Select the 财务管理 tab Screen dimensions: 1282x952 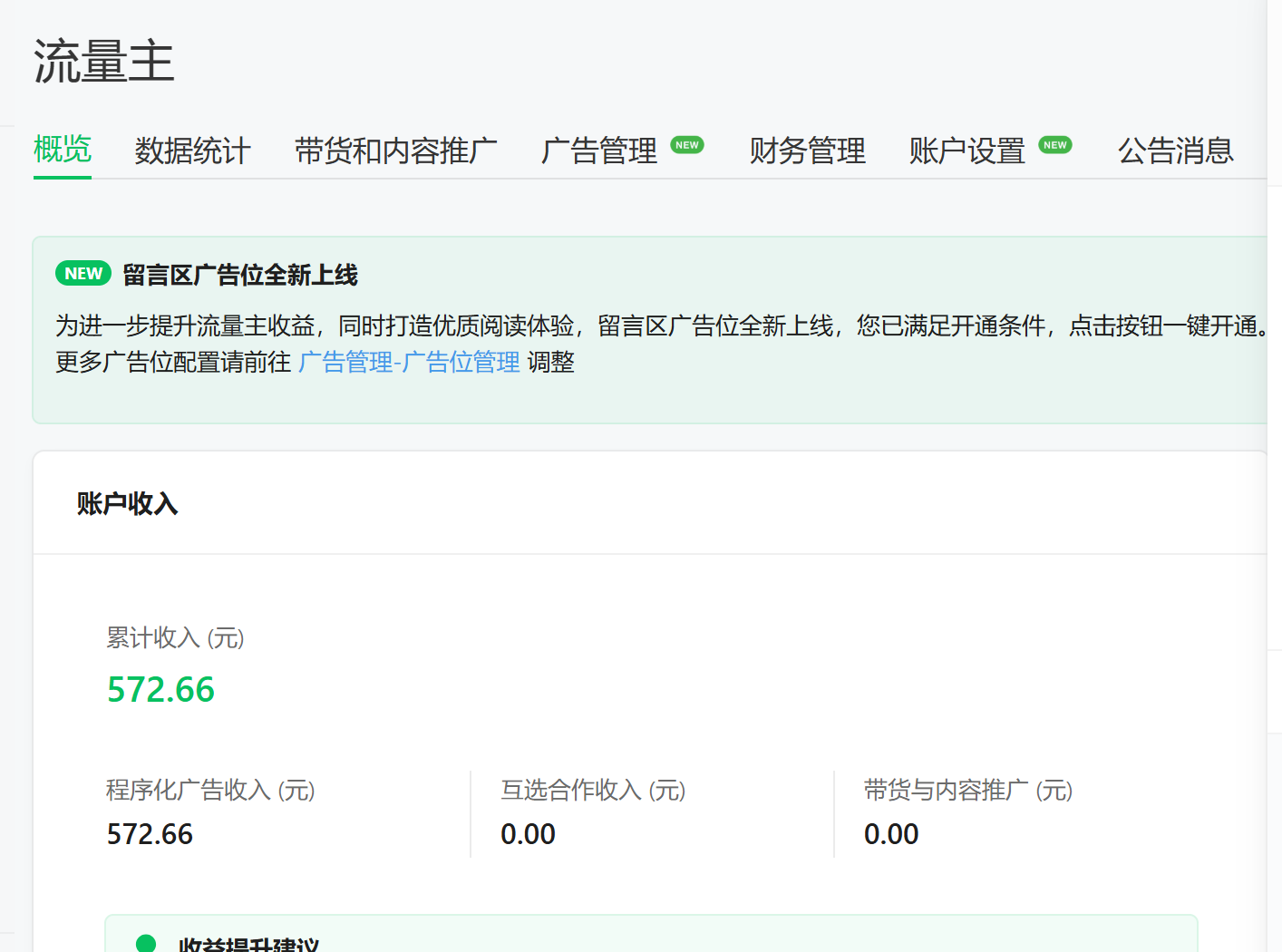(x=807, y=151)
